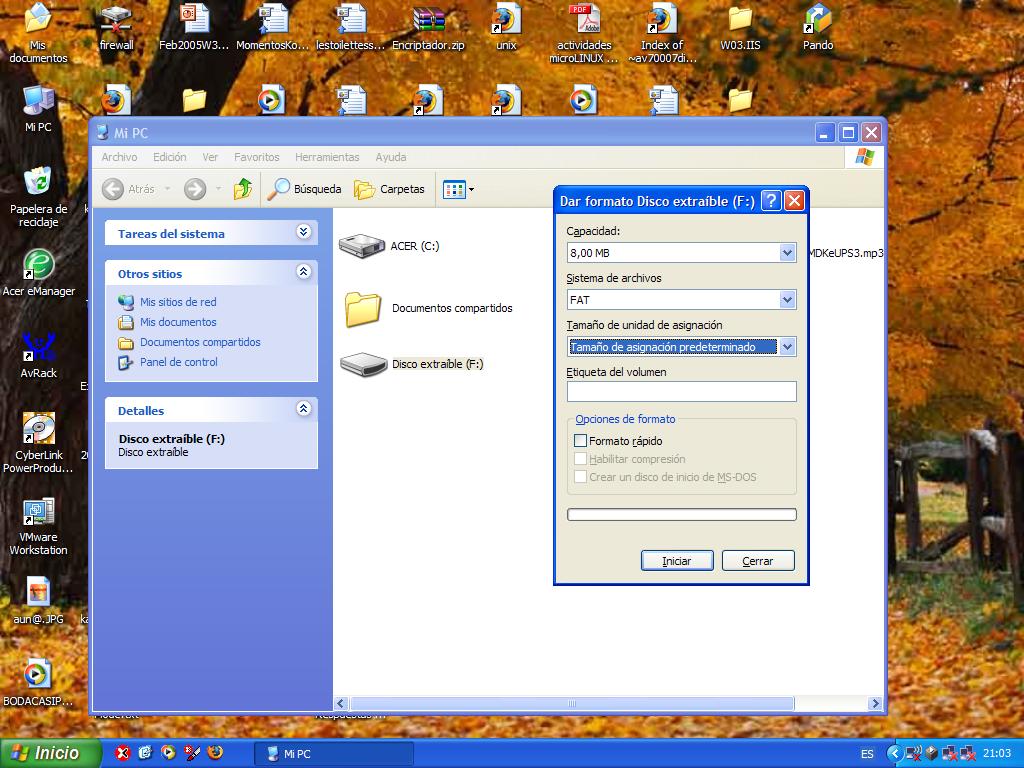Click Crear un disco de inicio MS-DOS checkbox
Image resolution: width=1024 pixels, height=768 pixels.
580,477
